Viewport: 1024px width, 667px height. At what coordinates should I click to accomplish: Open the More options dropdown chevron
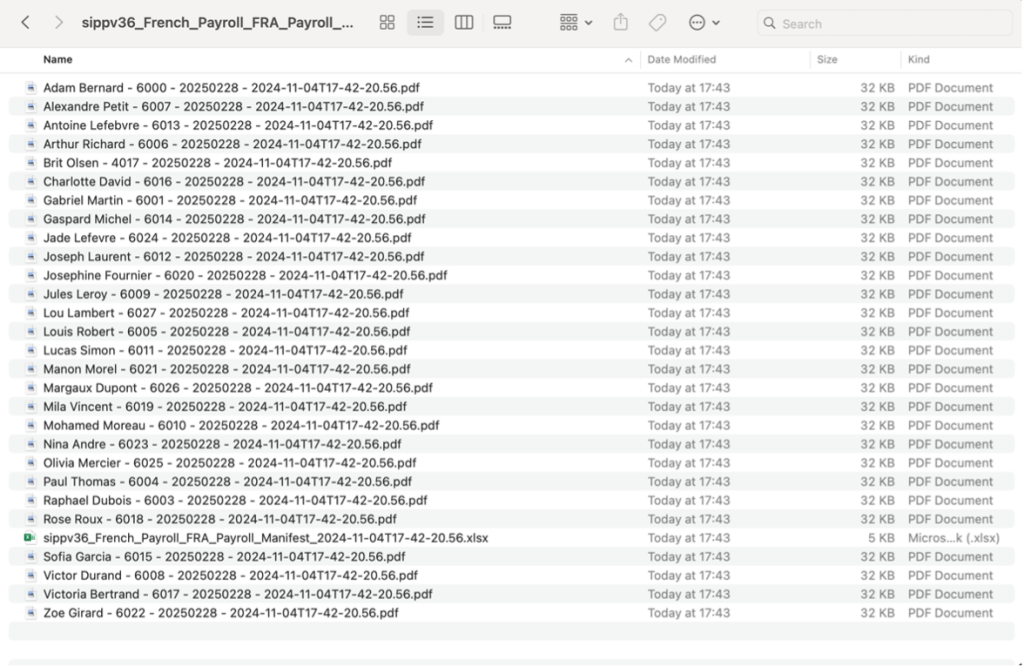pos(716,22)
